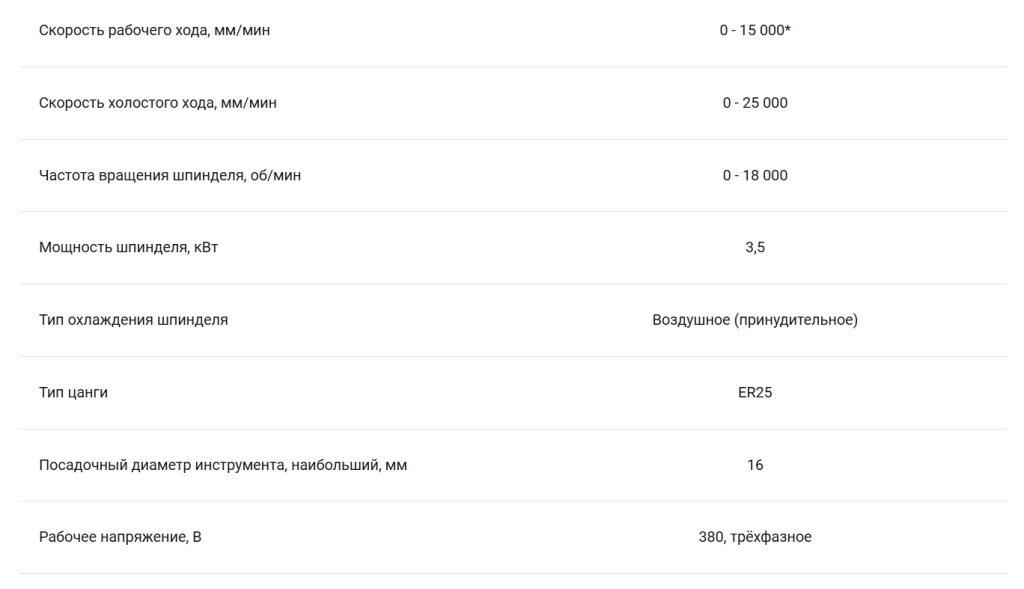Click the label 'Рабочее напряжение, В'
Viewport: 1024px width, 589px height.
click(120, 537)
